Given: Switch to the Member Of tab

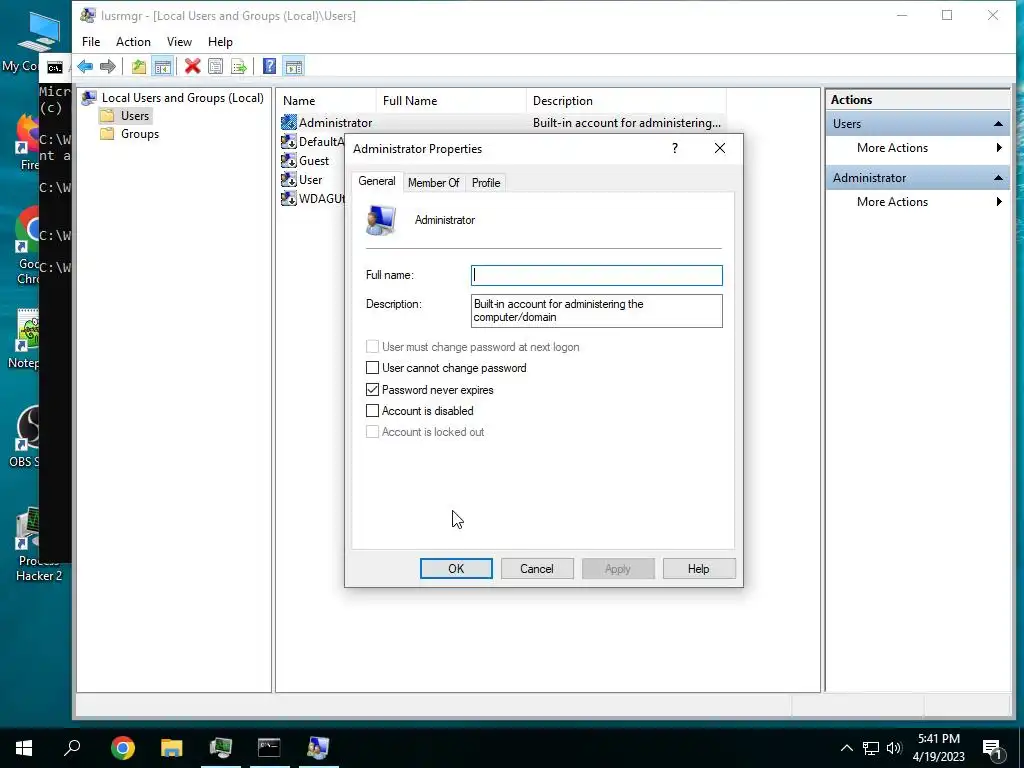Looking at the screenshot, I should (x=434, y=183).
